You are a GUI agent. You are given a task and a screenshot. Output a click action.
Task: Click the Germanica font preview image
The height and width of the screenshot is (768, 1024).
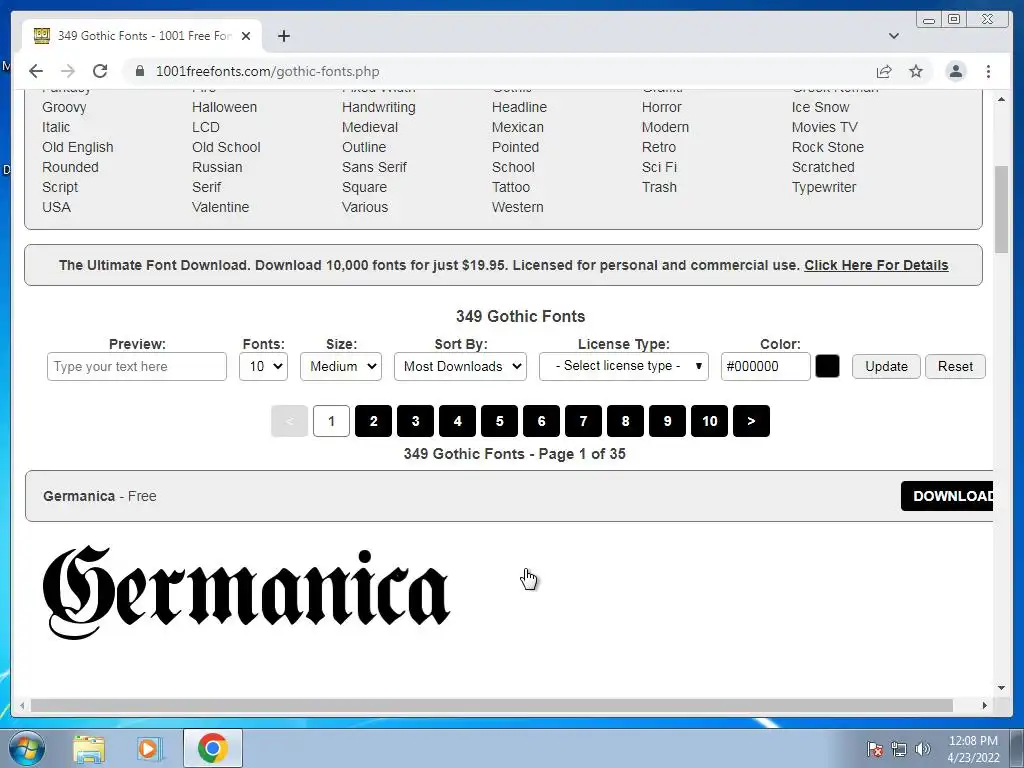246,592
